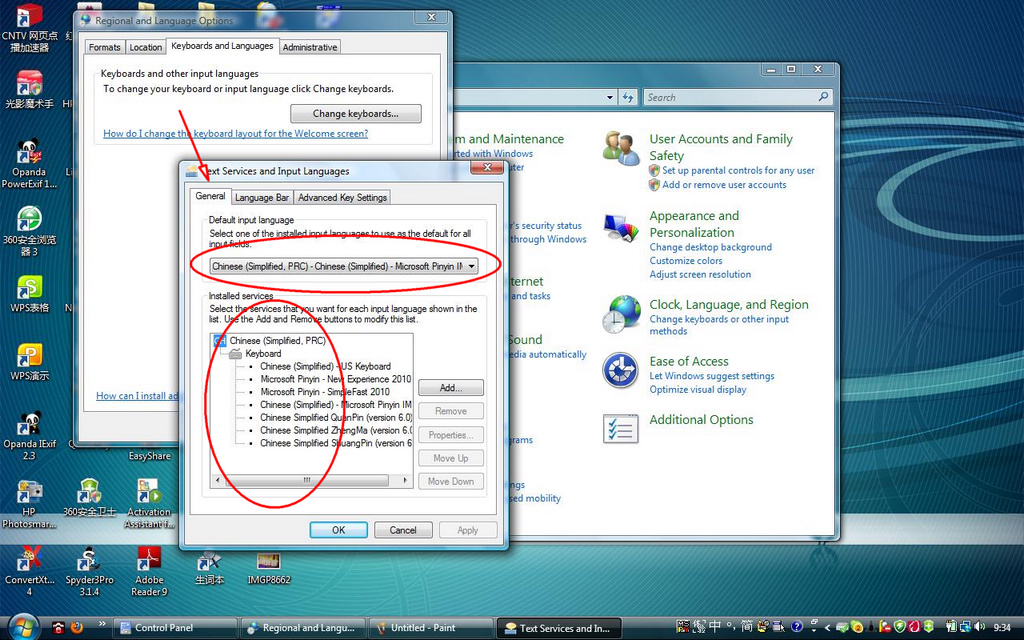The height and width of the screenshot is (640, 1024).
Task: Select the Keyboard node in the installed services tree
Action: (x=263, y=353)
